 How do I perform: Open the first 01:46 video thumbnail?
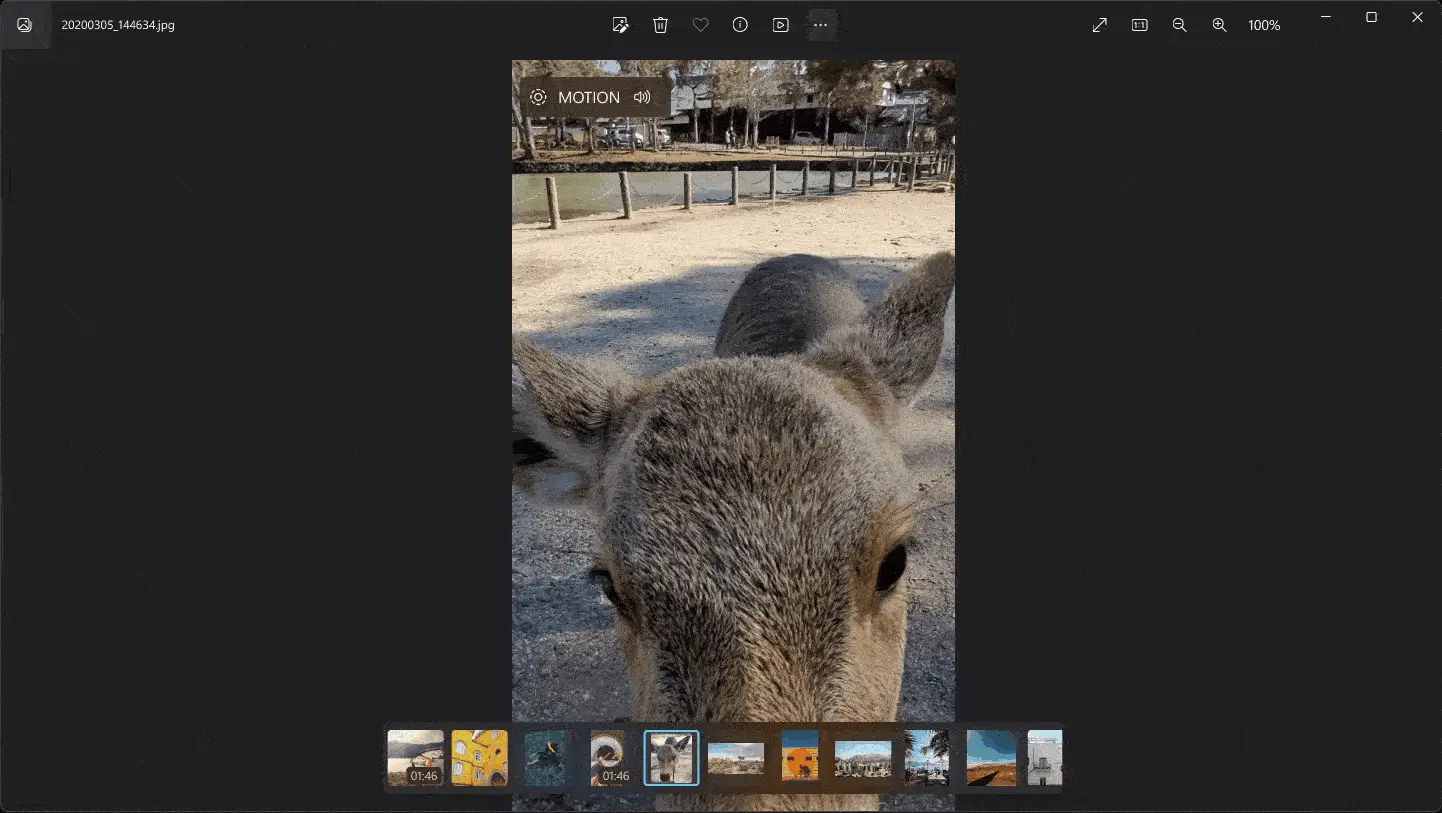415,757
